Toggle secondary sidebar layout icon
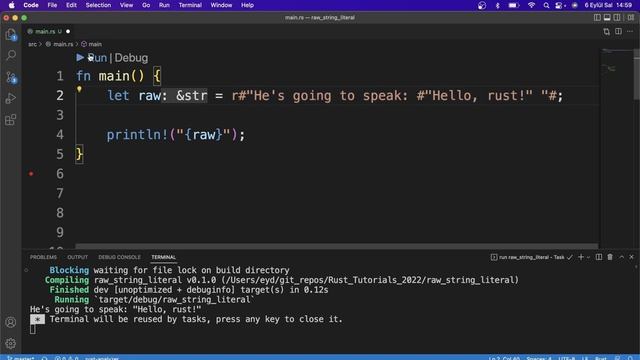Image resolution: width=640 pixels, height=360 pixels. tap(617, 18)
